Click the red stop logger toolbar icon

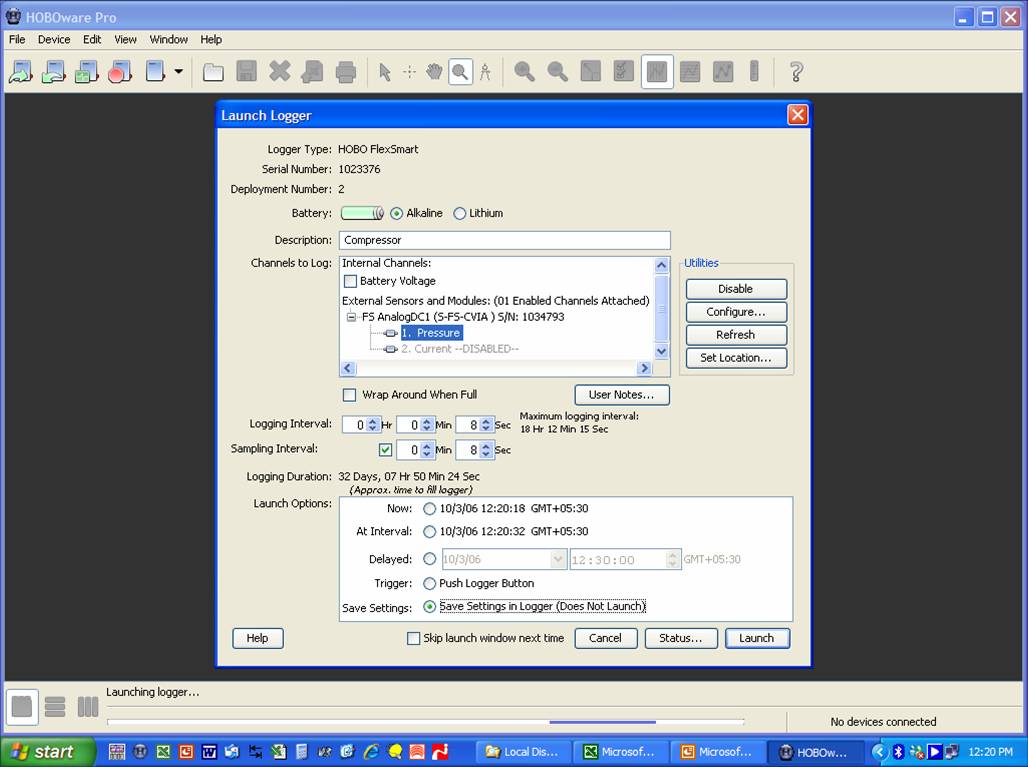(x=120, y=72)
